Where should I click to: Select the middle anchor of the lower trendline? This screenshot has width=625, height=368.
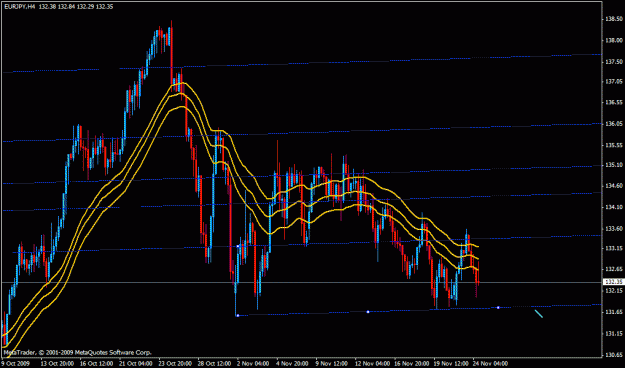click(368, 312)
